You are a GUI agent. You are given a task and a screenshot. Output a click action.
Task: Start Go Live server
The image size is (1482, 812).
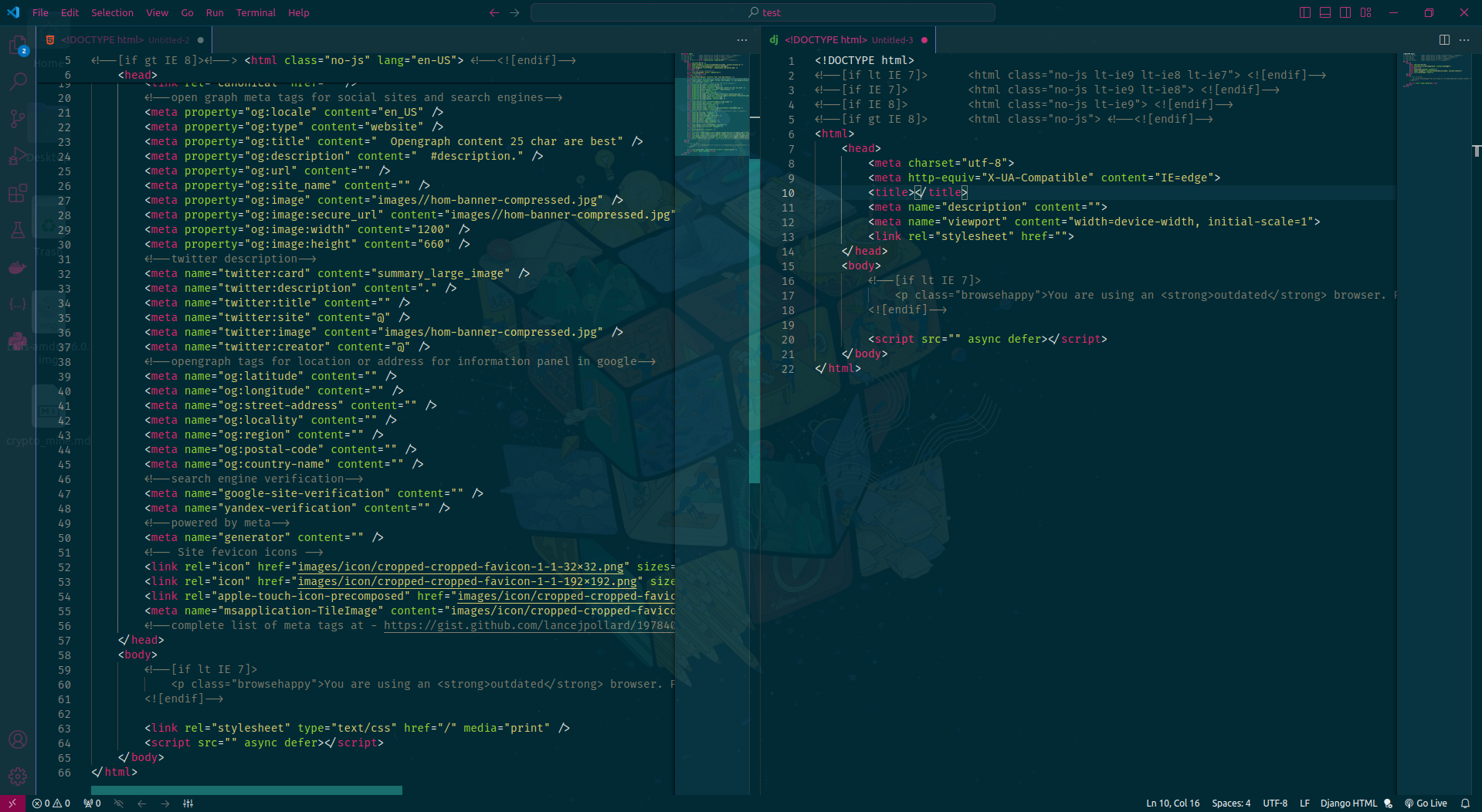click(1426, 804)
